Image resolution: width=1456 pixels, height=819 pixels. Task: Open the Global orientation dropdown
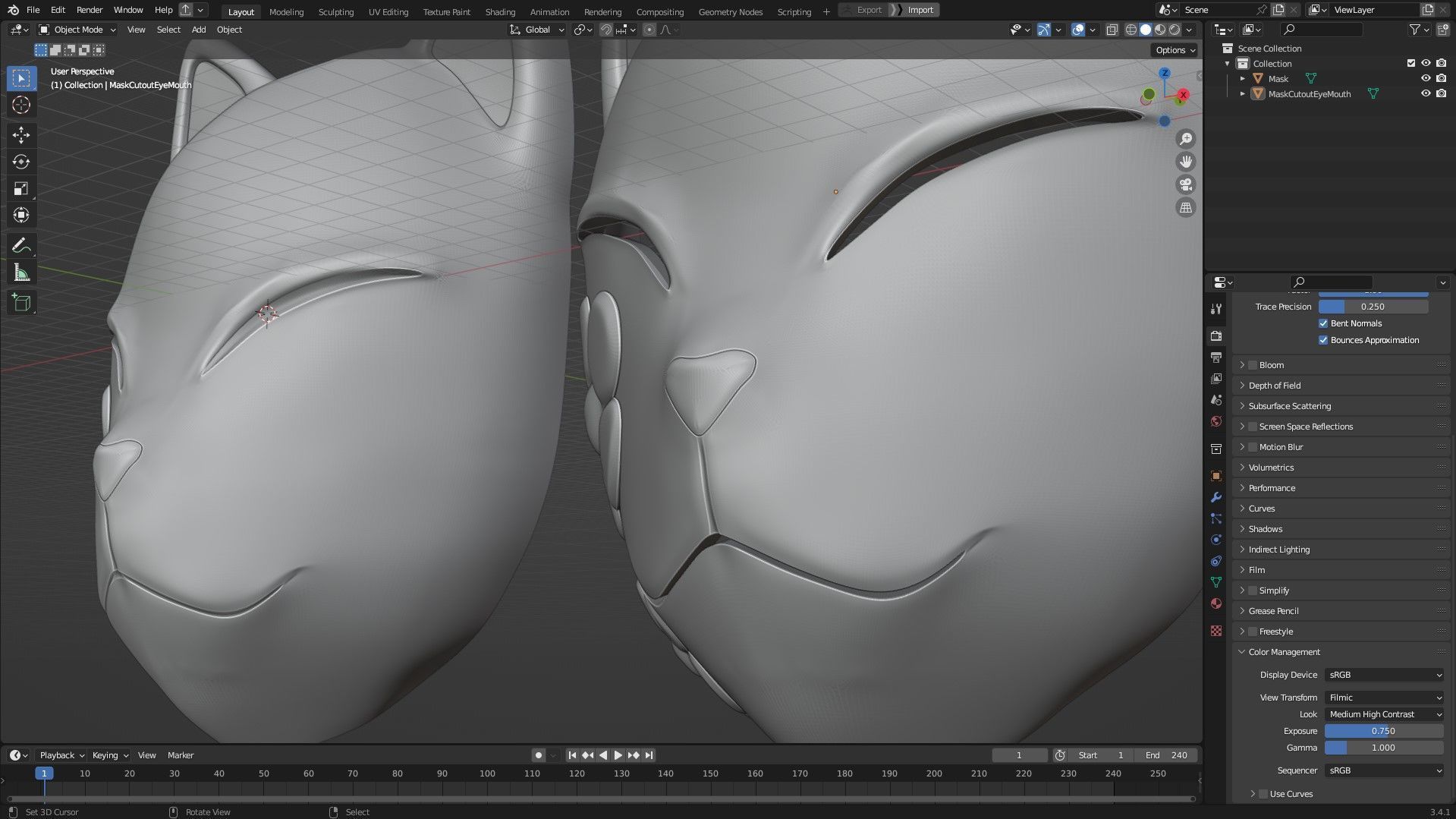click(537, 30)
